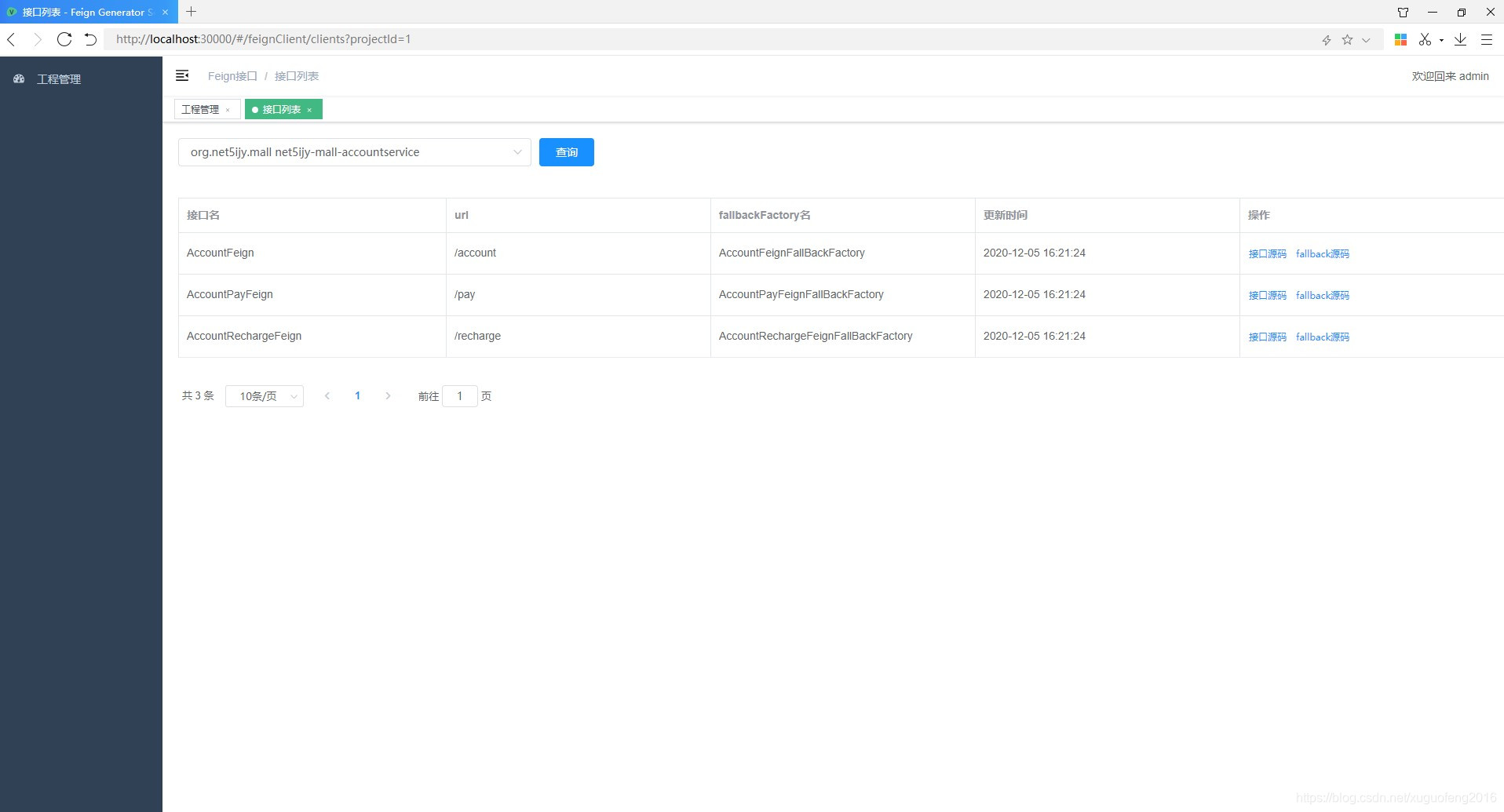The width and height of the screenshot is (1504, 812).
Task: Click the dashboard icon beside 工程管理
Action: (x=19, y=79)
